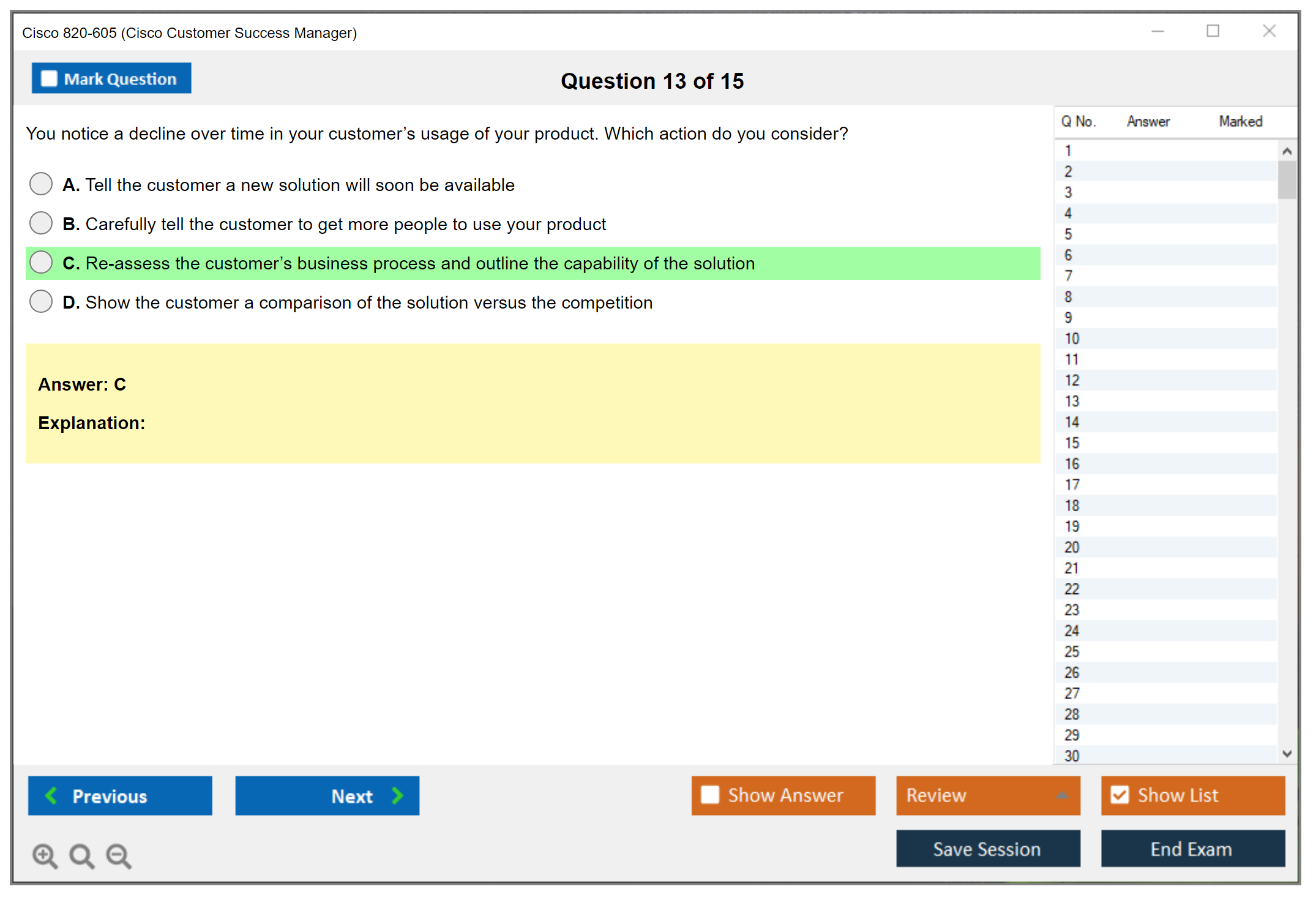The width and height of the screenshot is (1316, 900).
Task: Click the End Exam button
Action: pyautogui.click(x=1192, y=849)
